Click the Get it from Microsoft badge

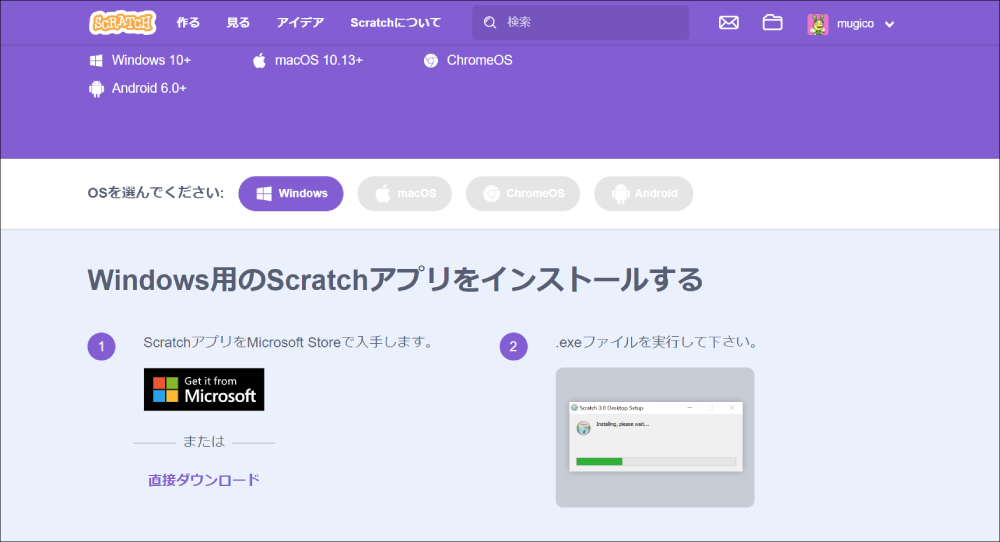(x=203, y=389)
